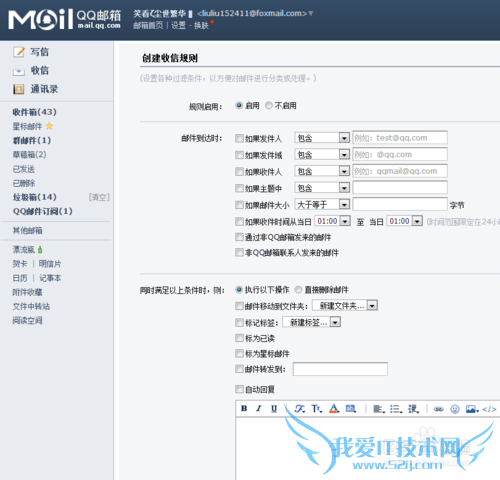Tick the 标为已读 checkbox
The height and width of the screenshot is (480, 500).
239,338
